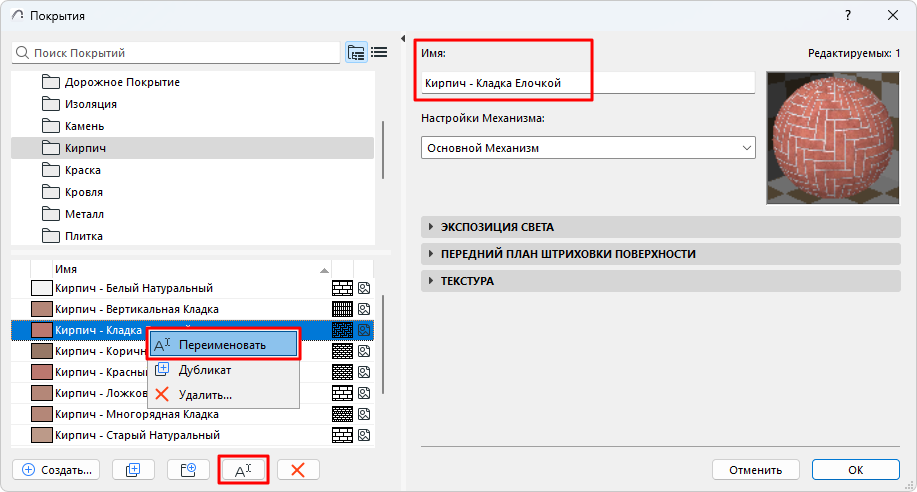Click color swatch of Кирпич - Белый Натуральный

42,288
